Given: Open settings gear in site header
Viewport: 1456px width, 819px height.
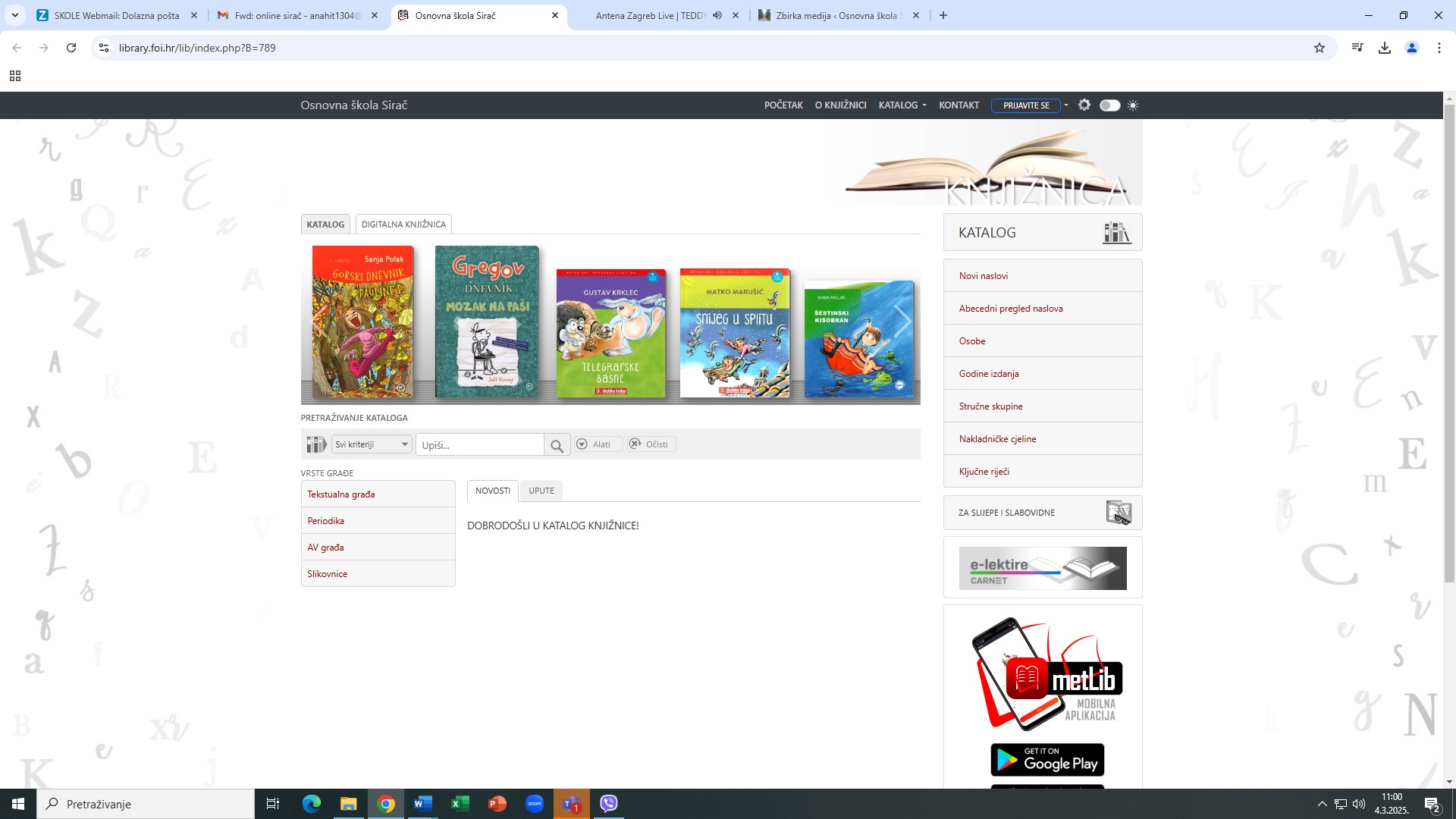Looking at the screenshot, I should click(1084, 105).
